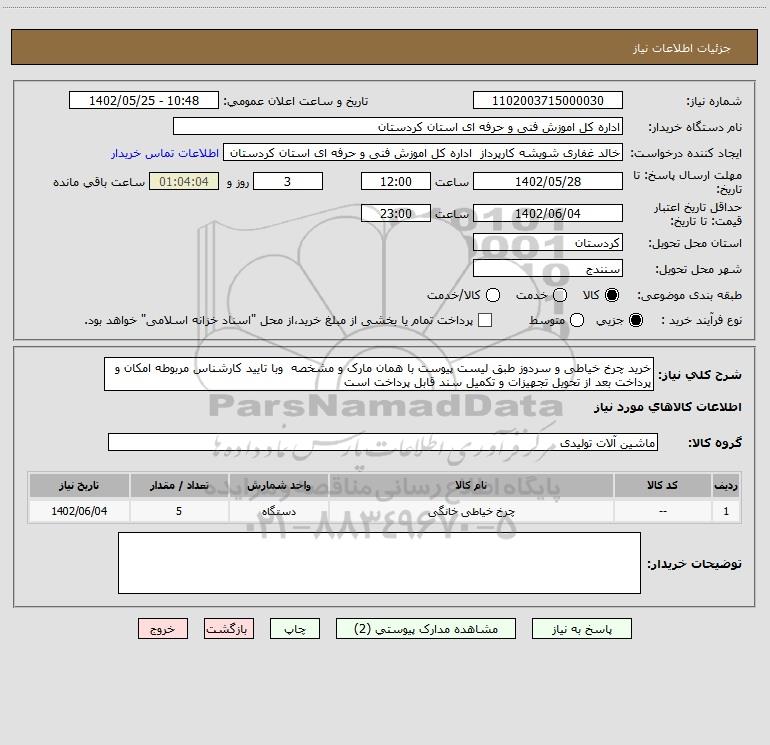
Task: Click the شهر محل تحویل سنندج field
Action: pos(548,269)
